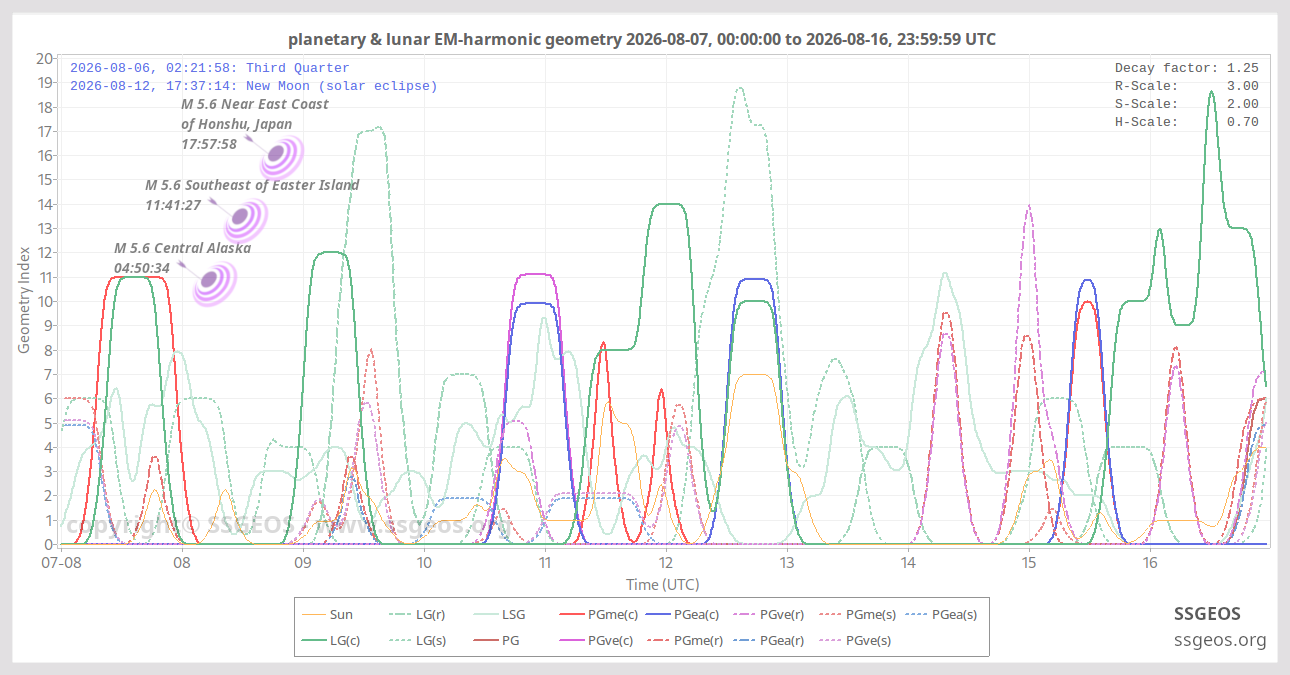This screenshot has height=675, width=1290.
Task: Click the Third Quarter moon phase line
Action: [210, 68]
